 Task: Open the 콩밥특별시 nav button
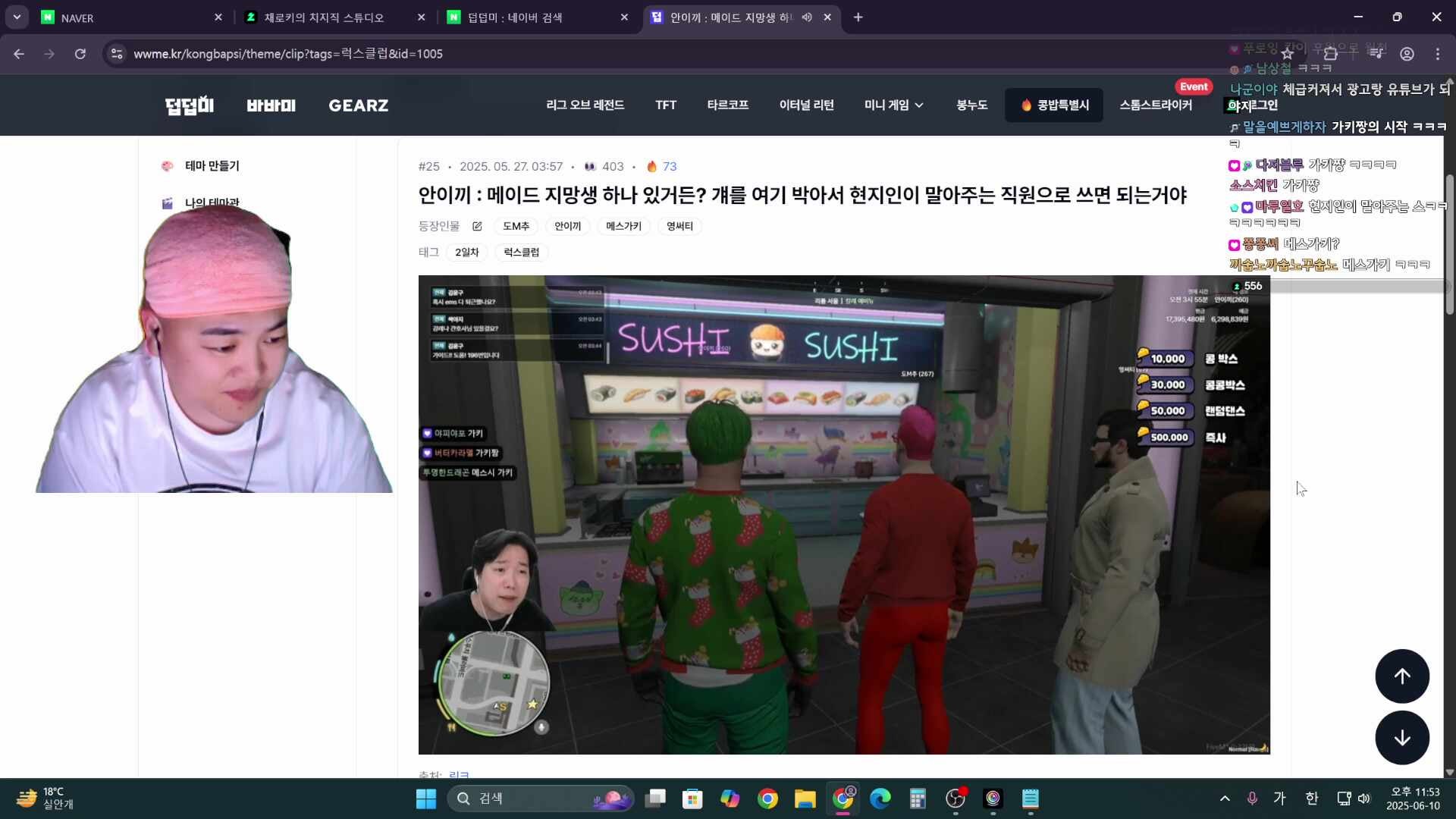tap(1054, 105)
